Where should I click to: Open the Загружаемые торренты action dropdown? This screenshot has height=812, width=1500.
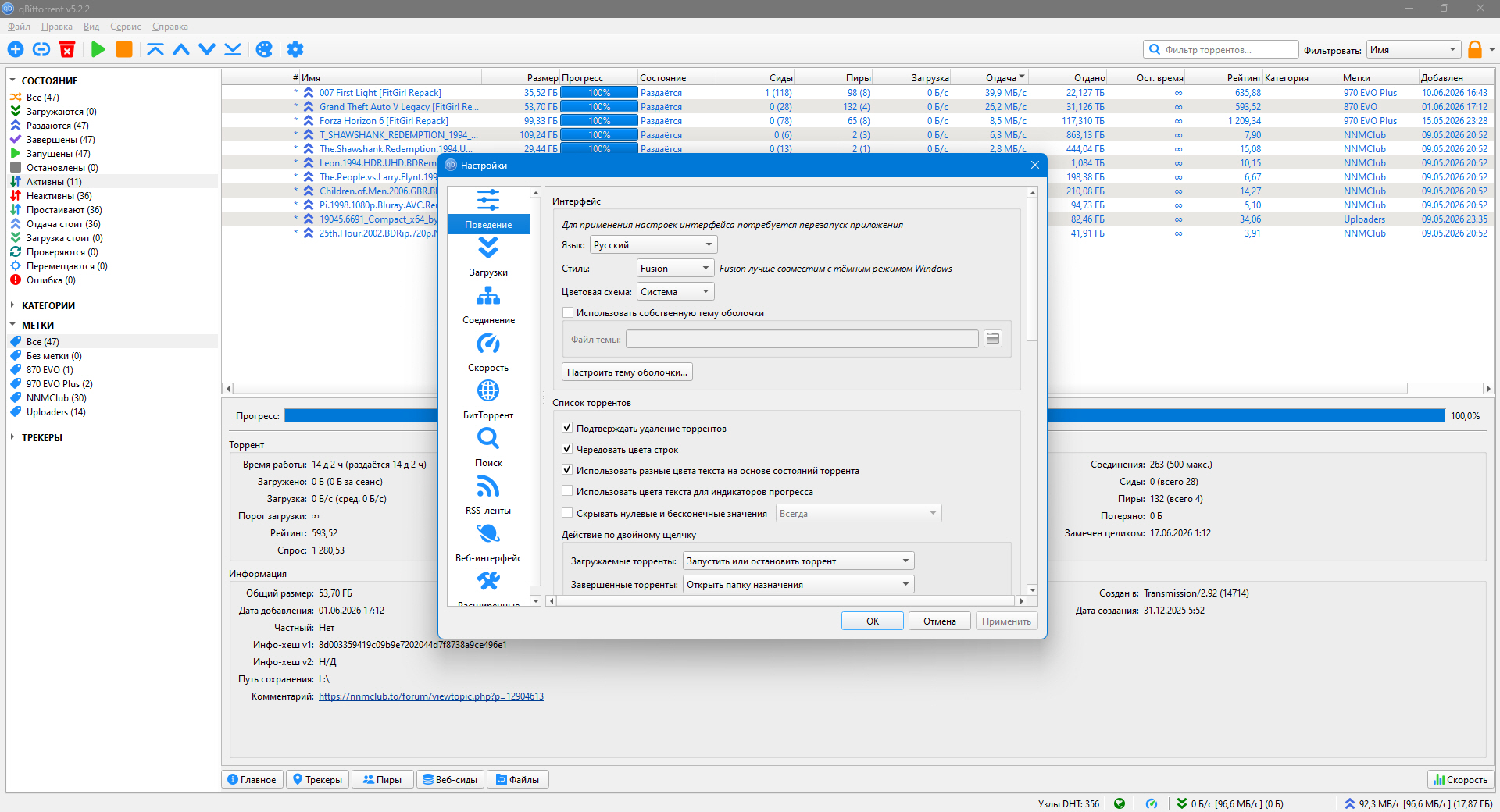[x=798, y=561]
